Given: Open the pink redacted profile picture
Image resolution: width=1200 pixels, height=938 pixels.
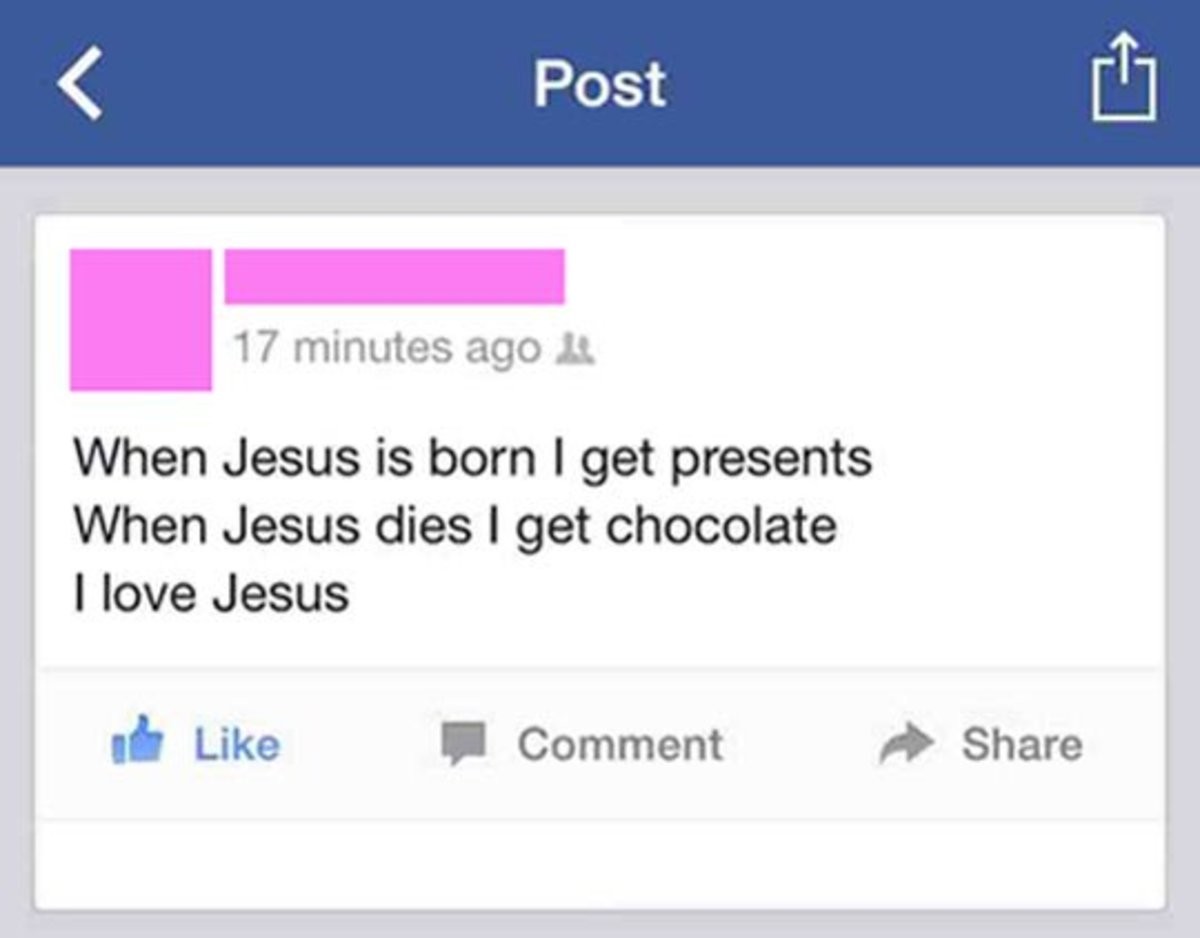Looking at the screenshot, I should [141, 319].
